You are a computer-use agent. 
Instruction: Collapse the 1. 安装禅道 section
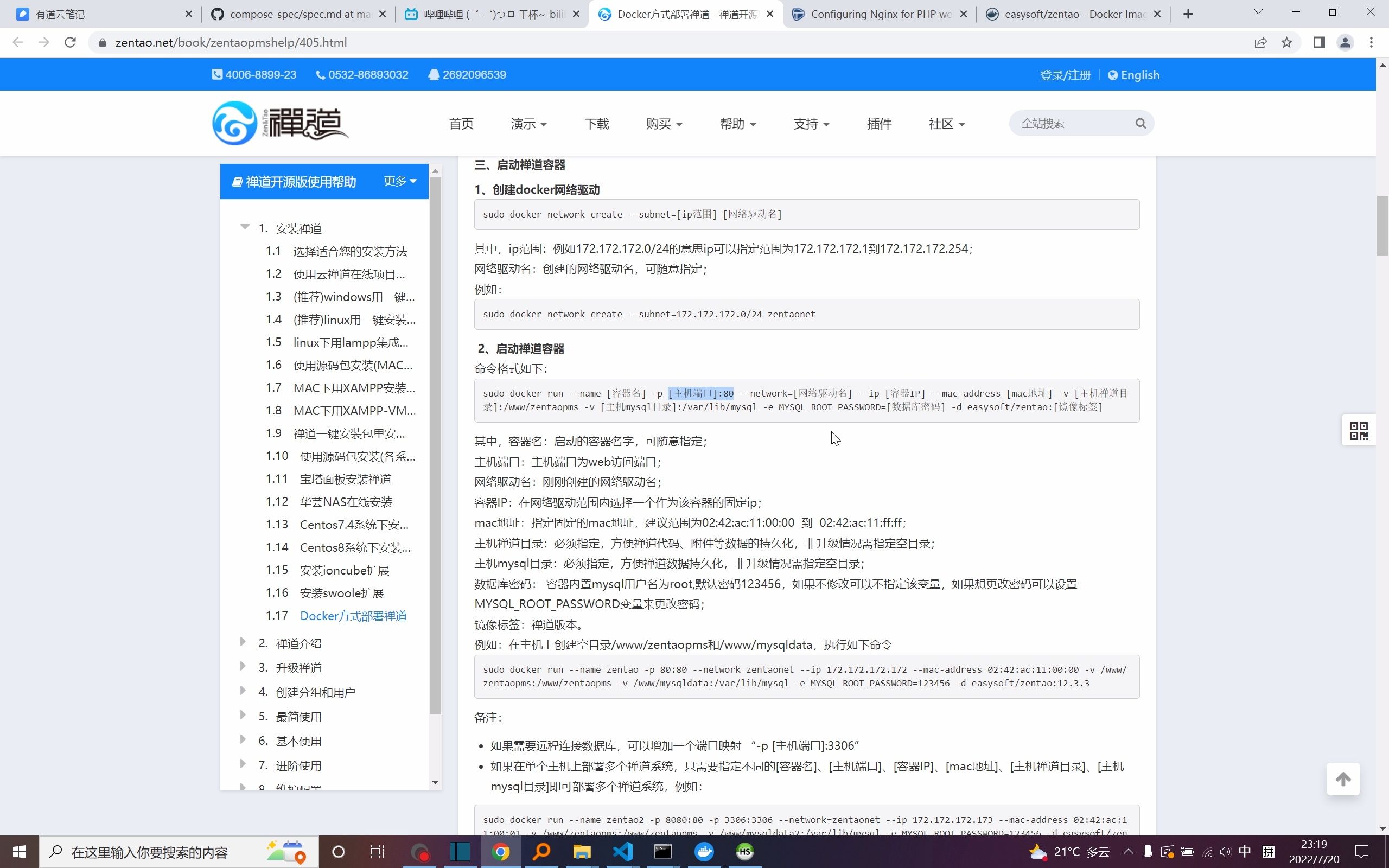tap(245, 227)
